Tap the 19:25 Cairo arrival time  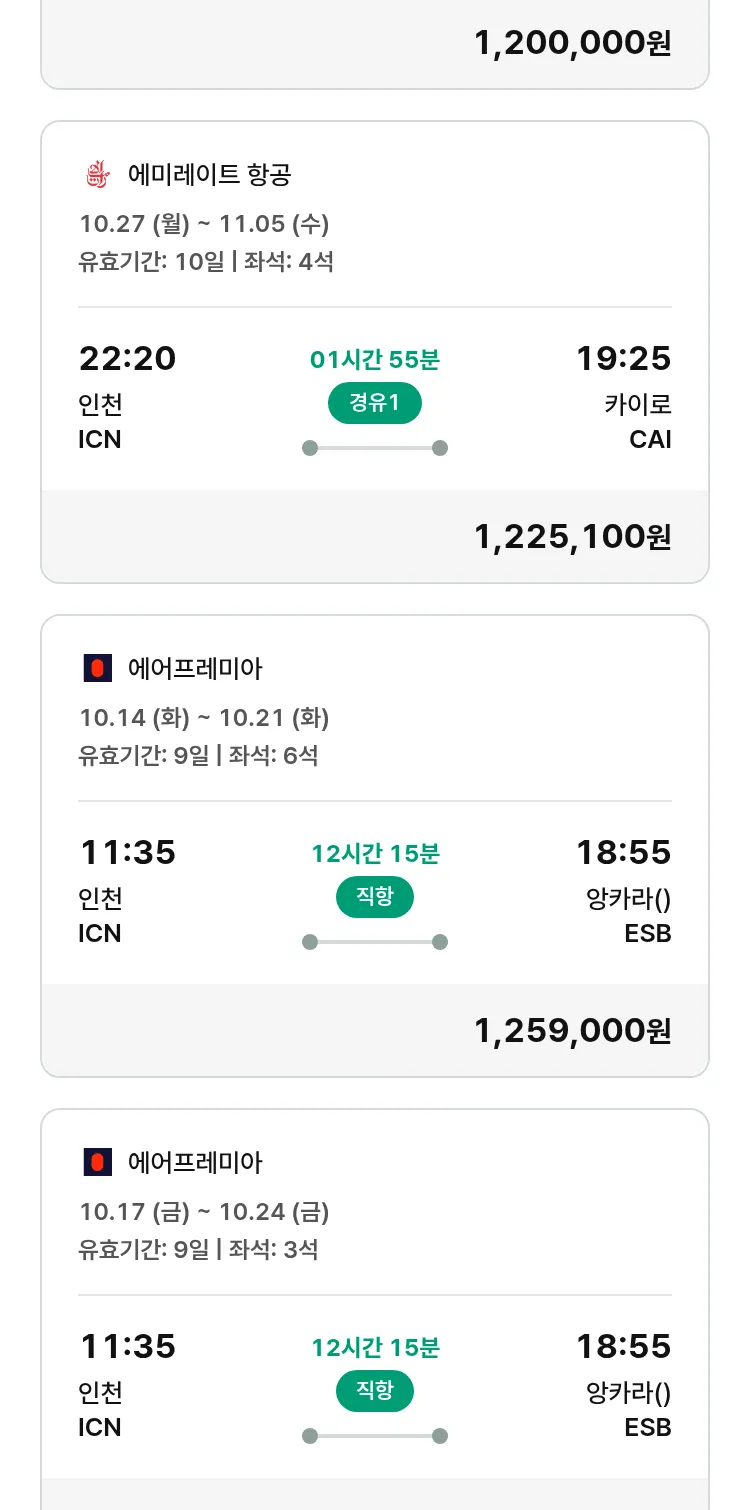tap(623, 358)
